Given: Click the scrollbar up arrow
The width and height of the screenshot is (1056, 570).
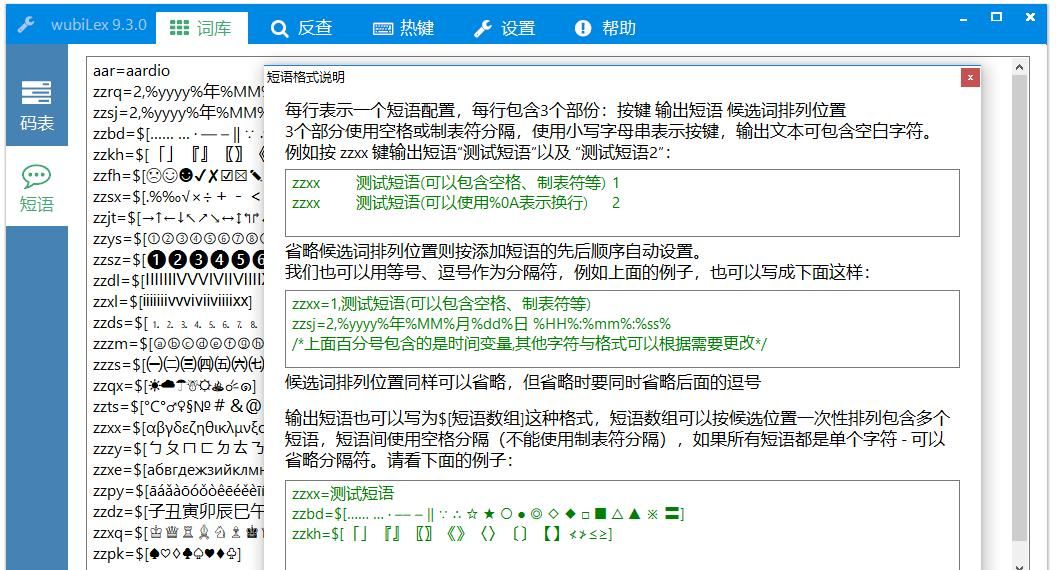Looking at the screenshot, I should pyautogui.click(x=1019, y=67).
